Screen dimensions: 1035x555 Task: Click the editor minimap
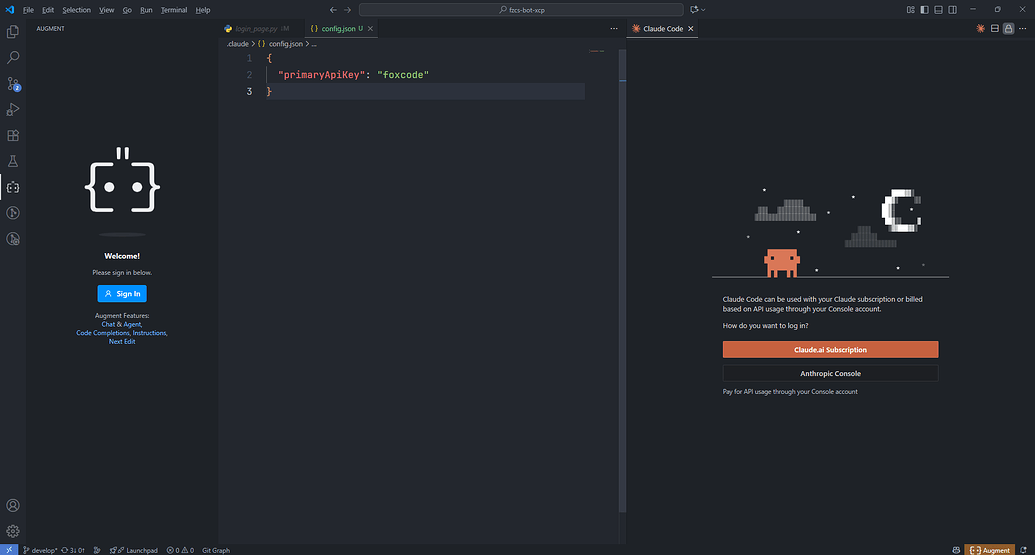coord(597,51)
